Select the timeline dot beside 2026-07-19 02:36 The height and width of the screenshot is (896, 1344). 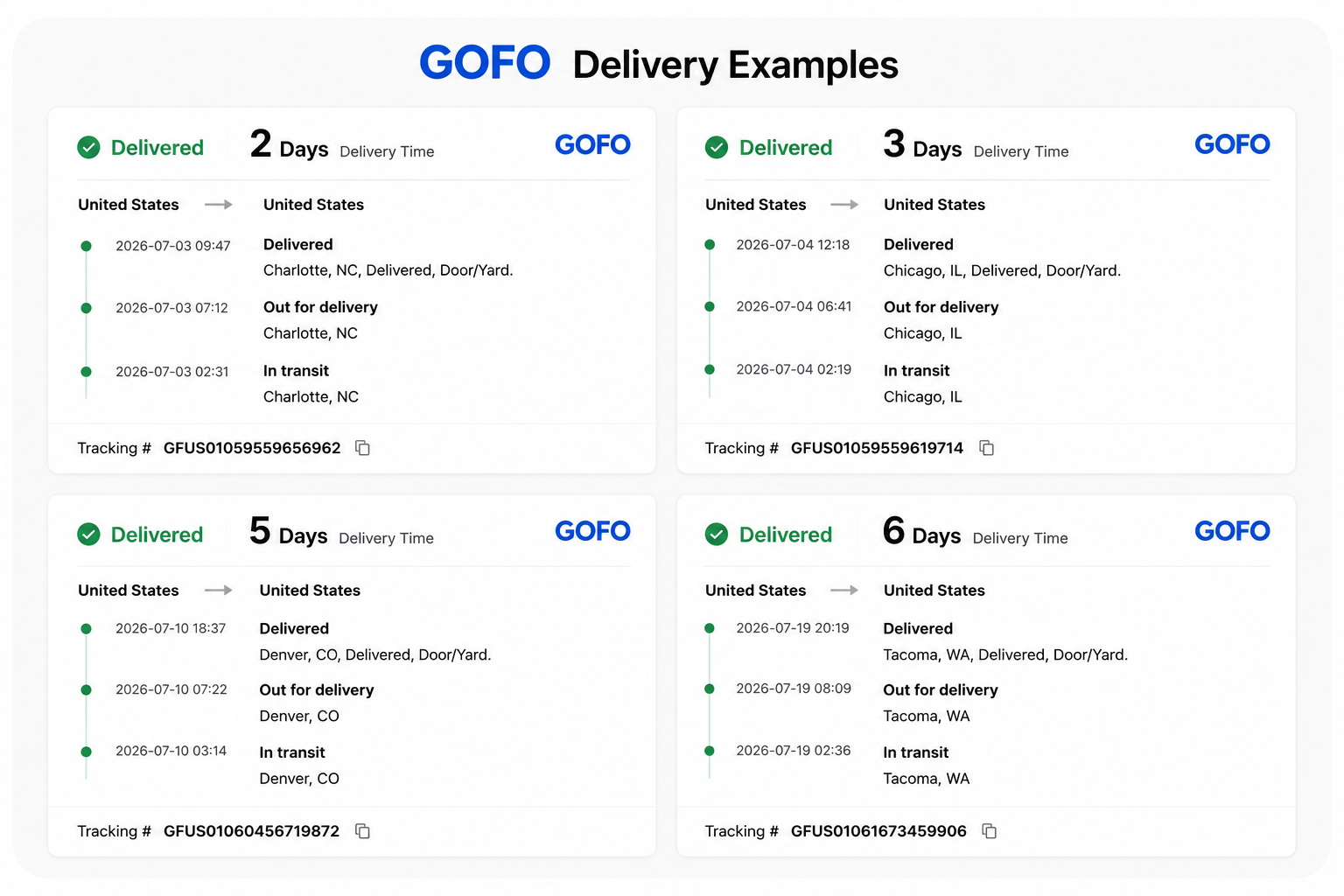tap(710, 751)
